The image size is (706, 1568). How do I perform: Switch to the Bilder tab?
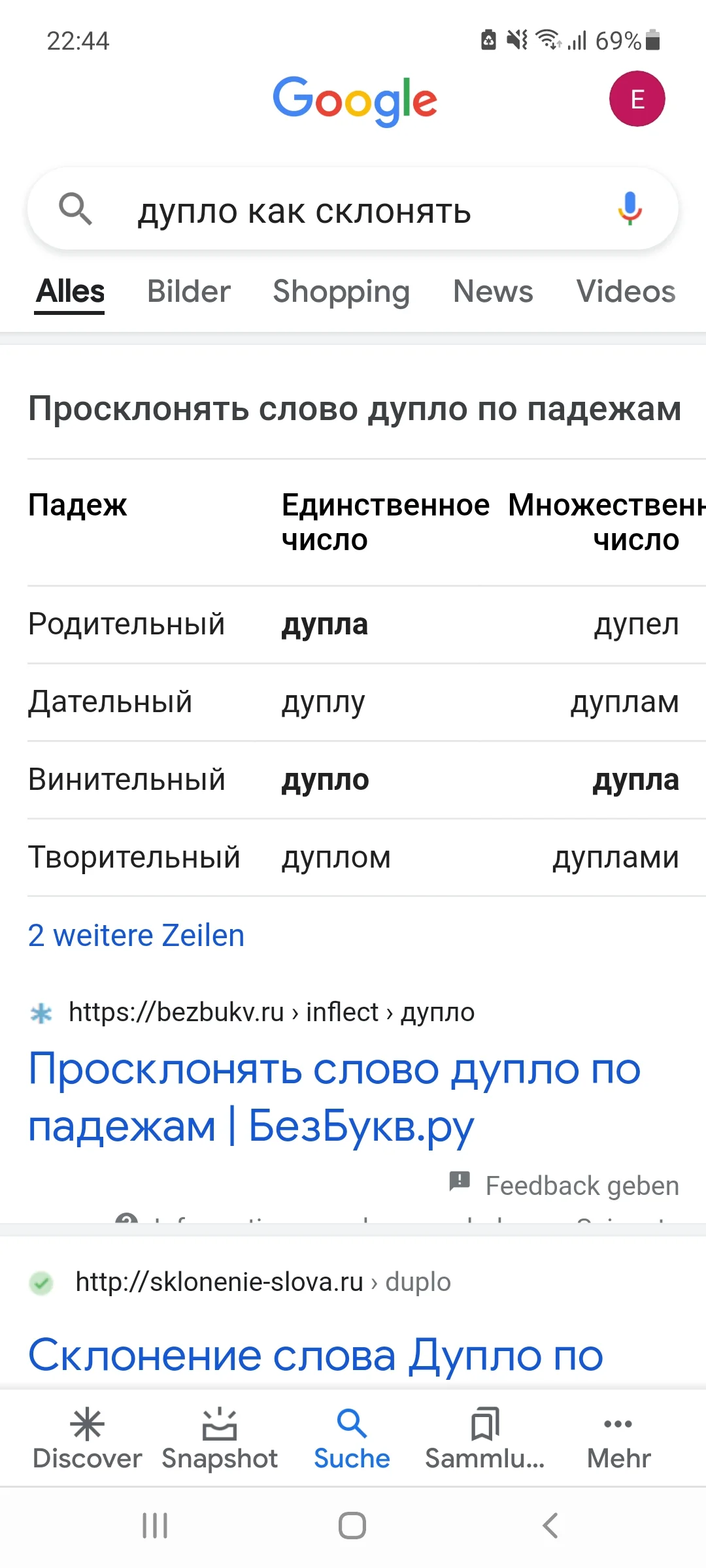[188, 292]
